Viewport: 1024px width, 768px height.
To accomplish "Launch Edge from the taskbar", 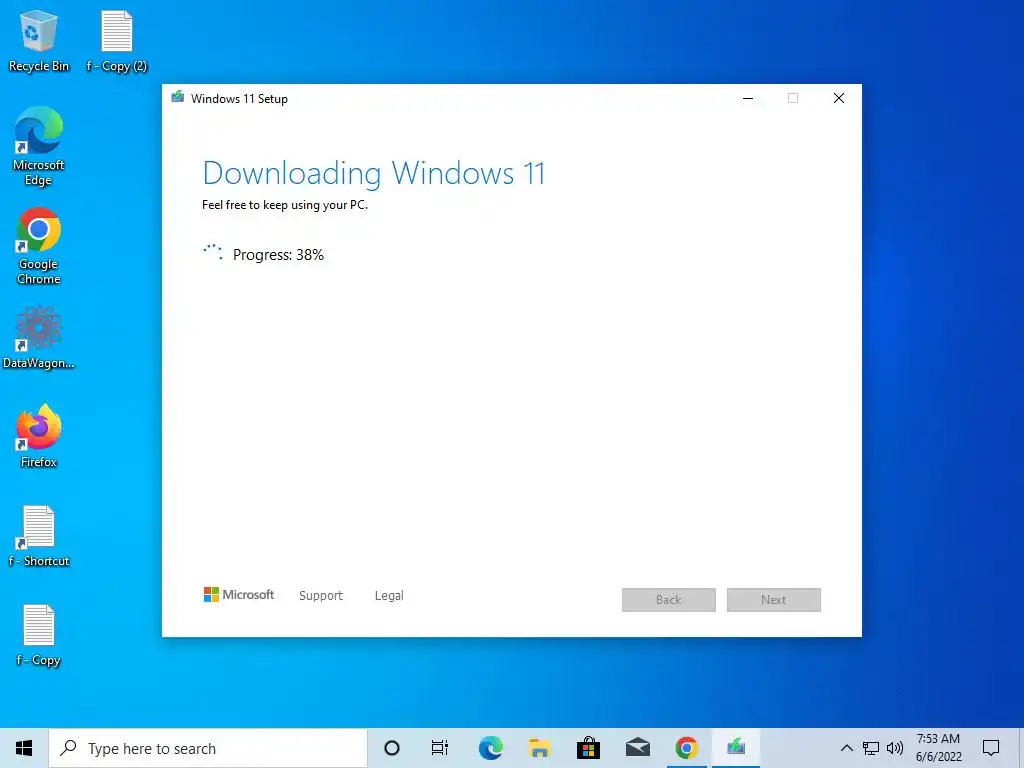I will pyautogui.click(x=490, y=748).
